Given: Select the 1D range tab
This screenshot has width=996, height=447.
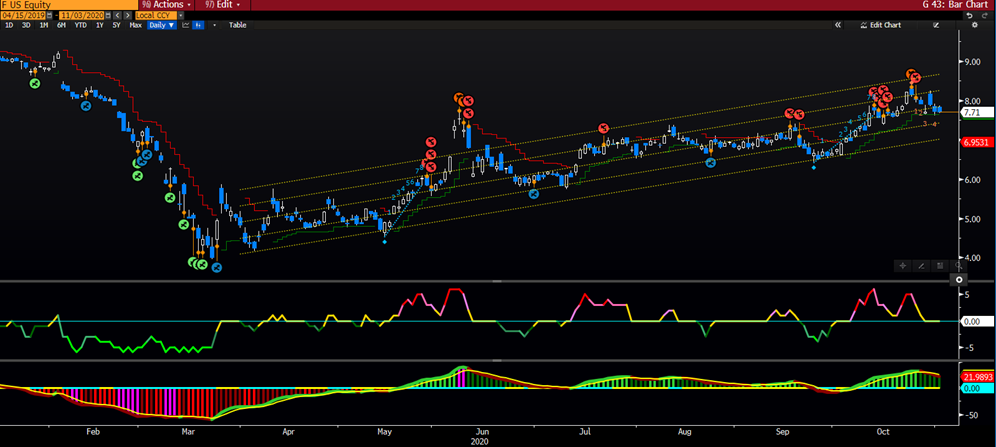Looking at the screenshot, I should tap(9, 25).
